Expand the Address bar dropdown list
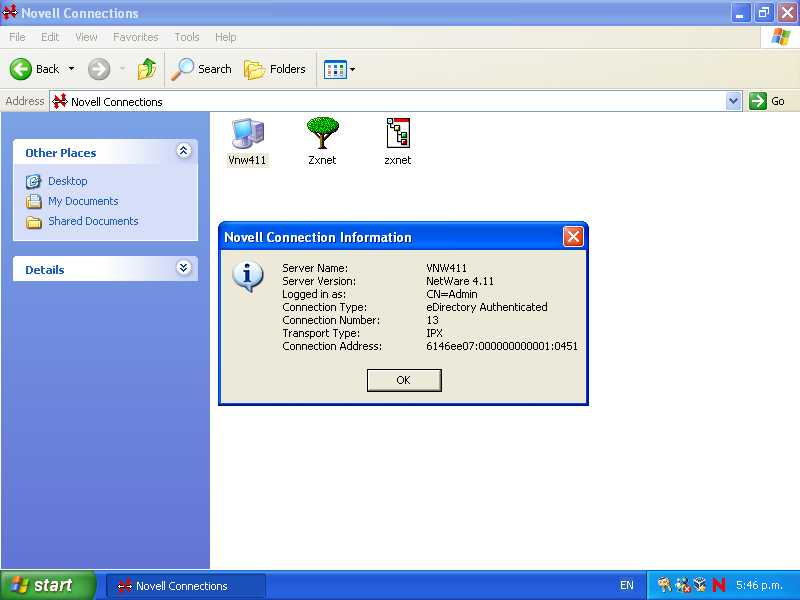The height and width of the screenshot is (600, 800). [733, 101]
